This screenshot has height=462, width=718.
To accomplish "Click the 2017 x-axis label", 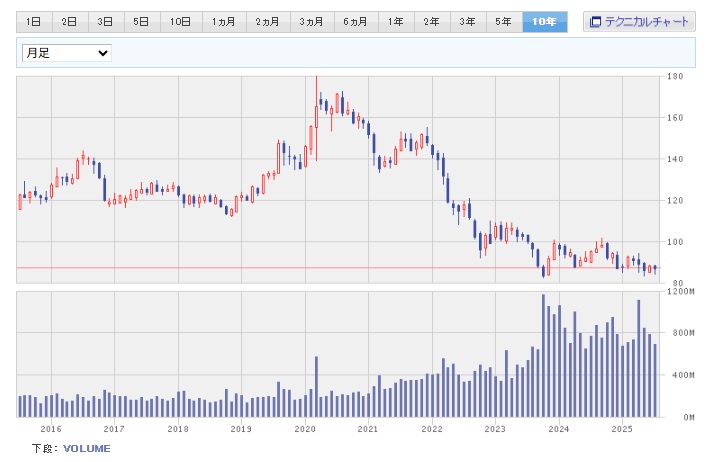I will (114, 429).
